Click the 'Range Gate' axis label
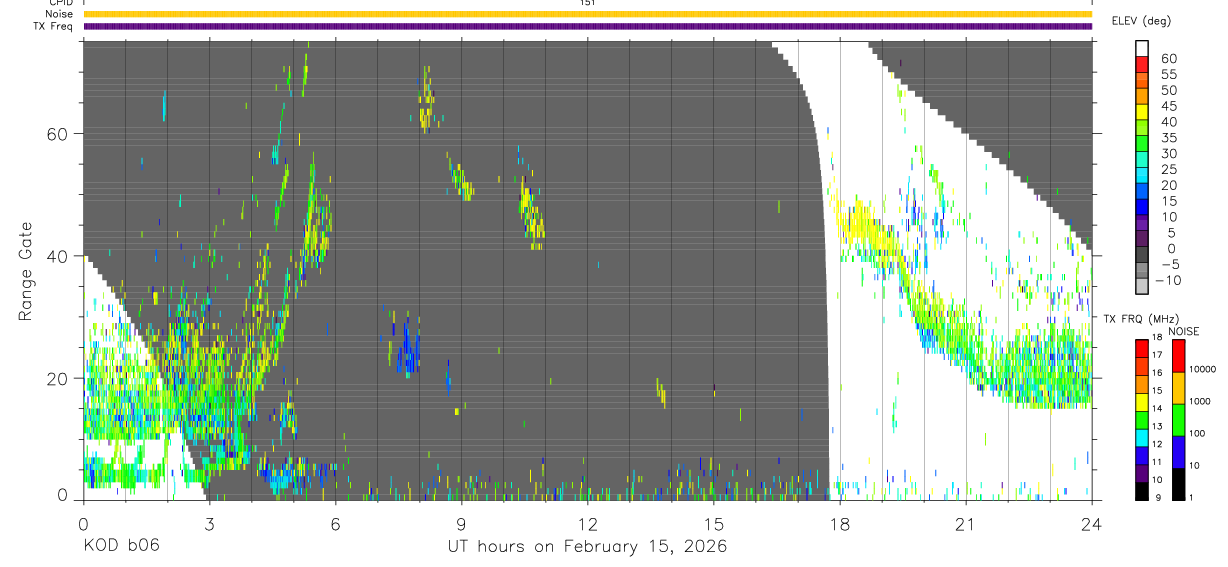 (x=27, y=270)
